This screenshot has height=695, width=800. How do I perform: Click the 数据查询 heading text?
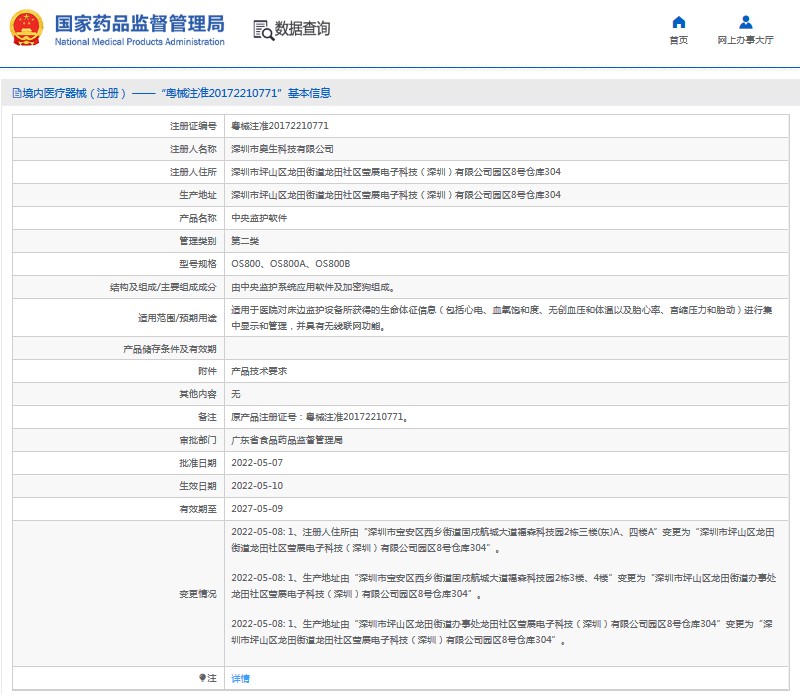point(303,29)
